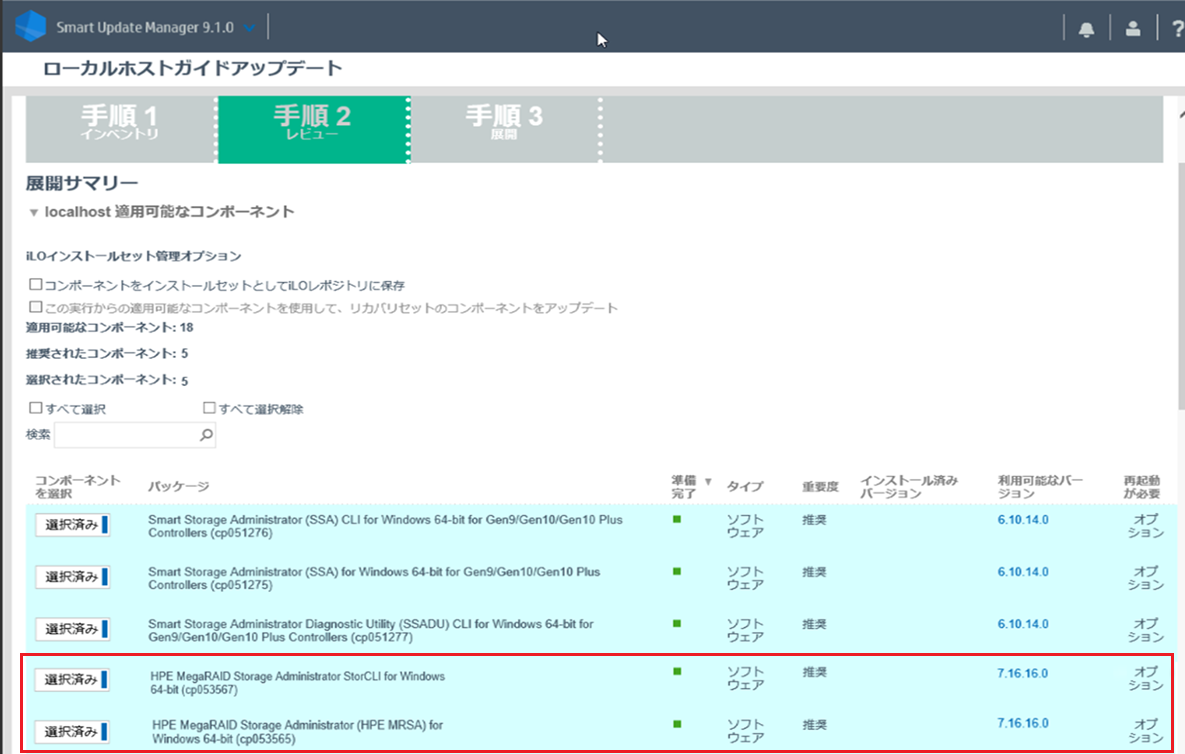Click the インストール済みバージョン column header
This screenshot has width=1185, height=754.
pyautogui.click(x=909, y=487)
